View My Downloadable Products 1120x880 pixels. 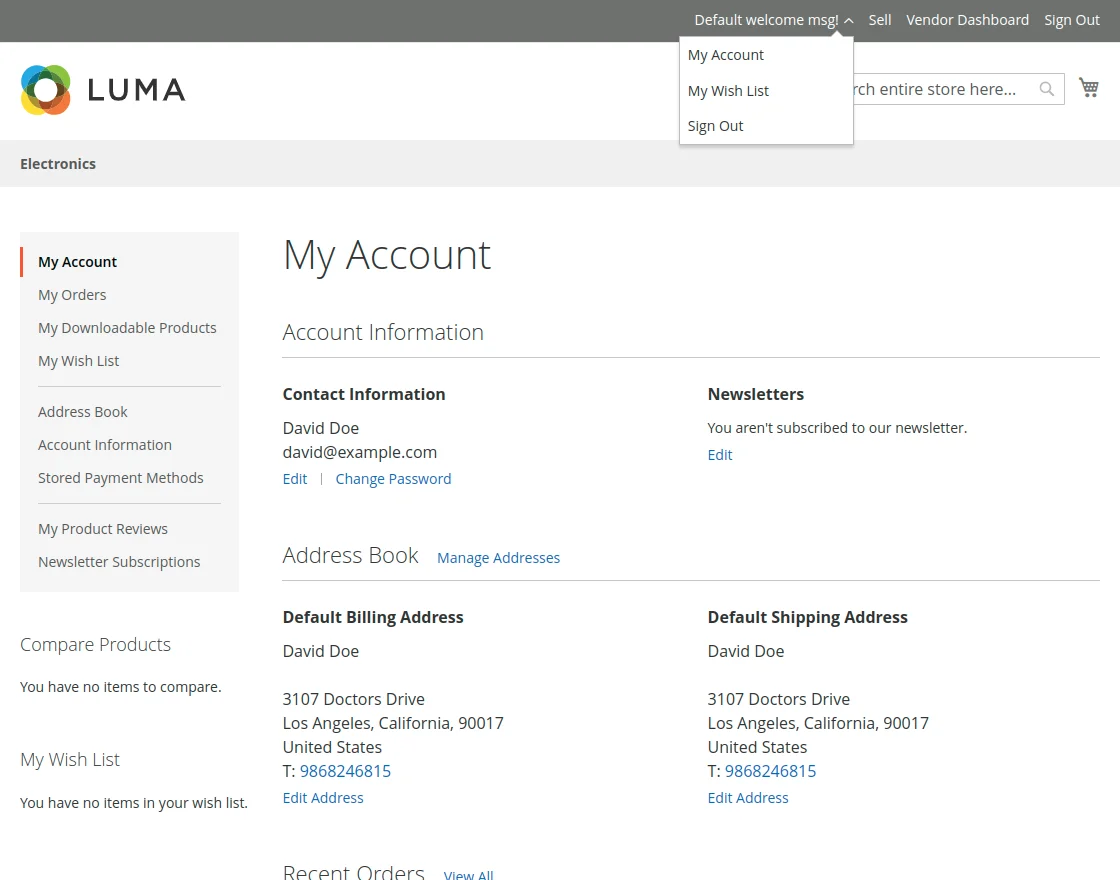(x=127, y=327)
